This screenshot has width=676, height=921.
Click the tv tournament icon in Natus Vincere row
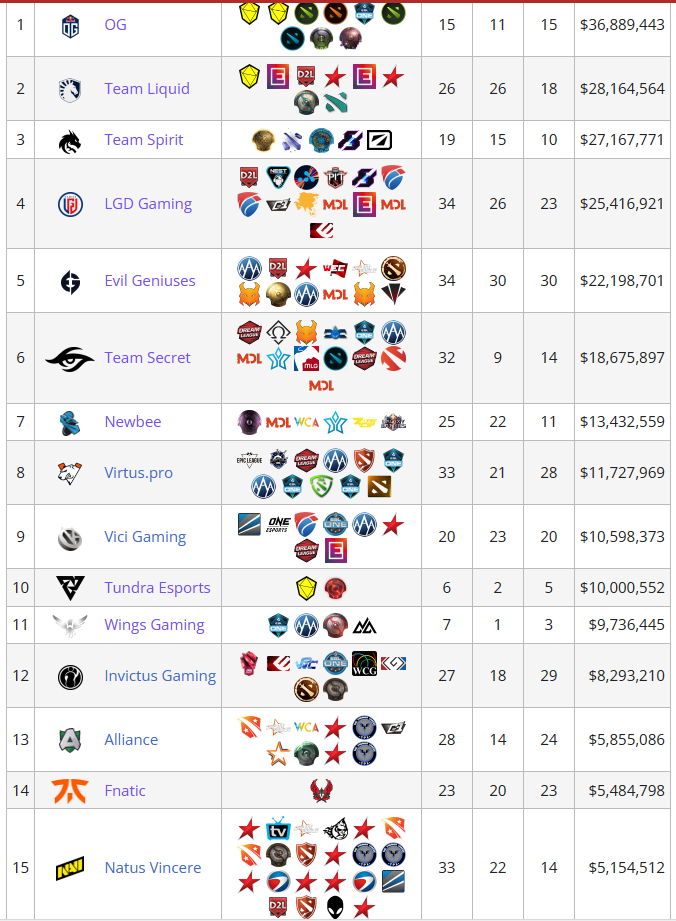point(278,829)
